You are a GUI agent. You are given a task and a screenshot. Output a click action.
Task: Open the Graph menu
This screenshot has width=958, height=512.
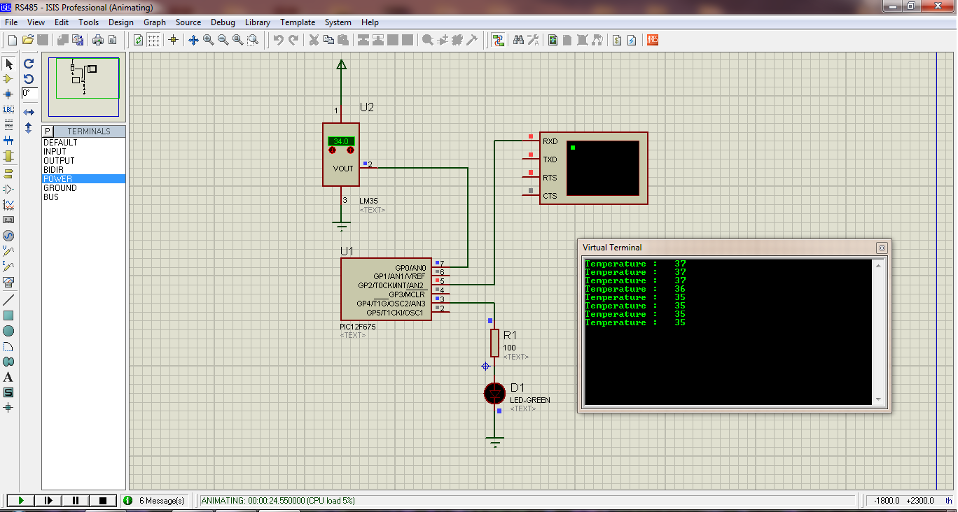point(155,22)
